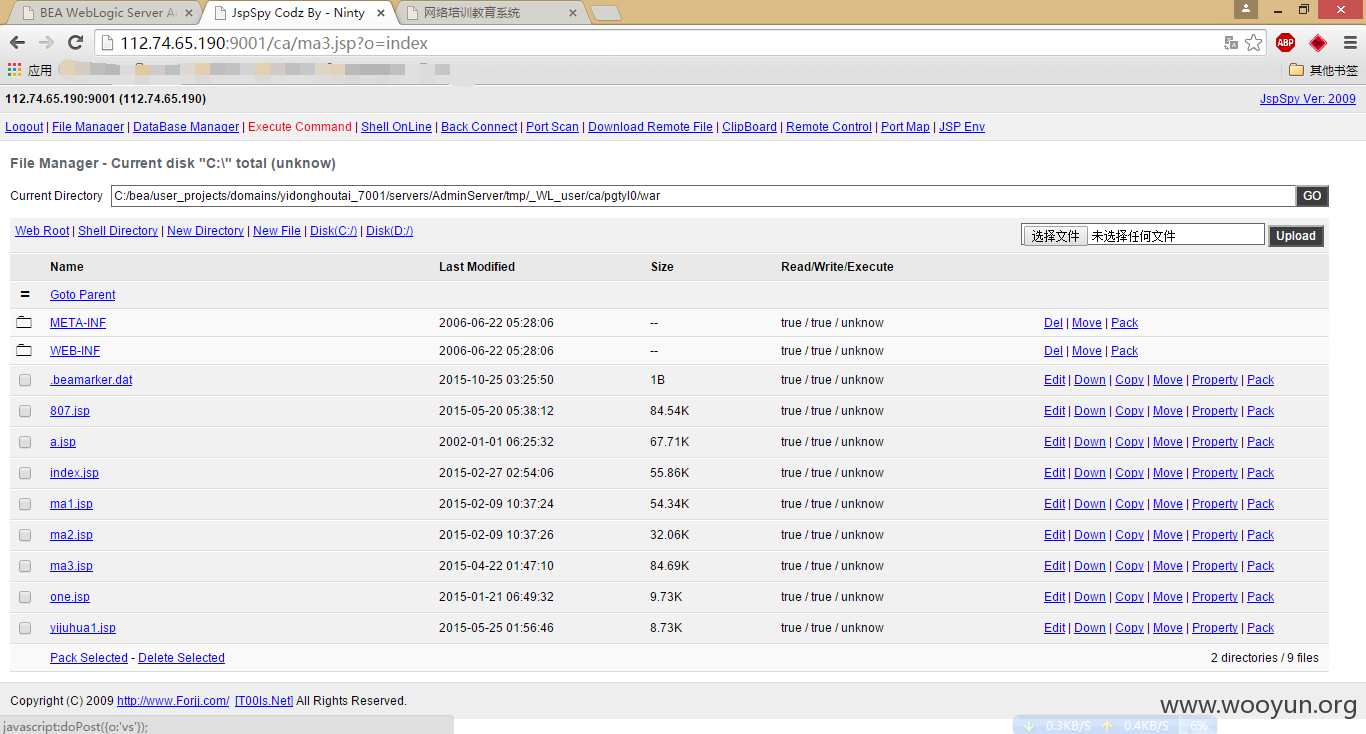Open Remote Control menu link
Image resolution: width=1366 pixels, height=734 pixels.
829,127
